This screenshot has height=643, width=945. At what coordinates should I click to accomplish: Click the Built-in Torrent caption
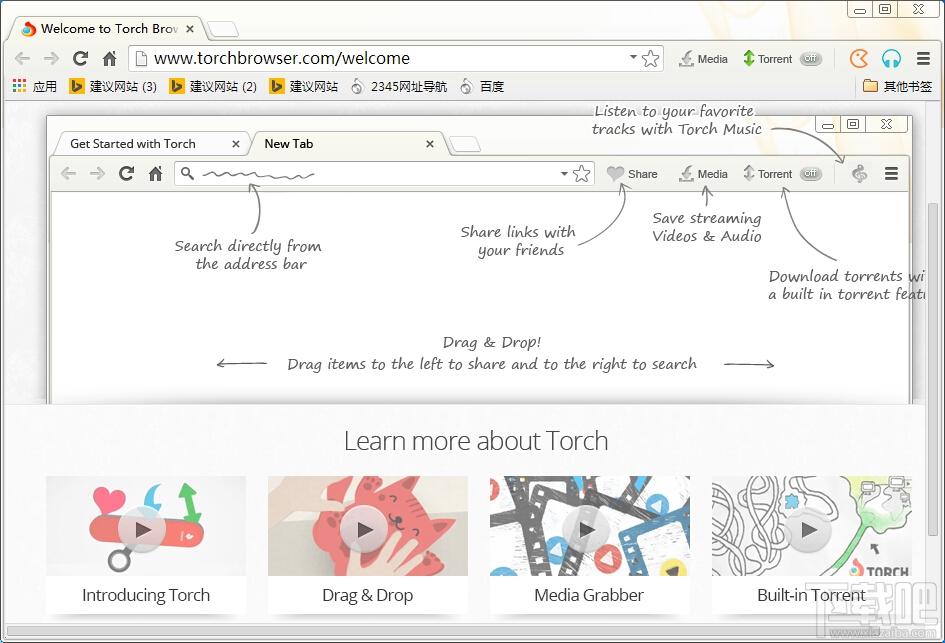(x=811, y=595)
